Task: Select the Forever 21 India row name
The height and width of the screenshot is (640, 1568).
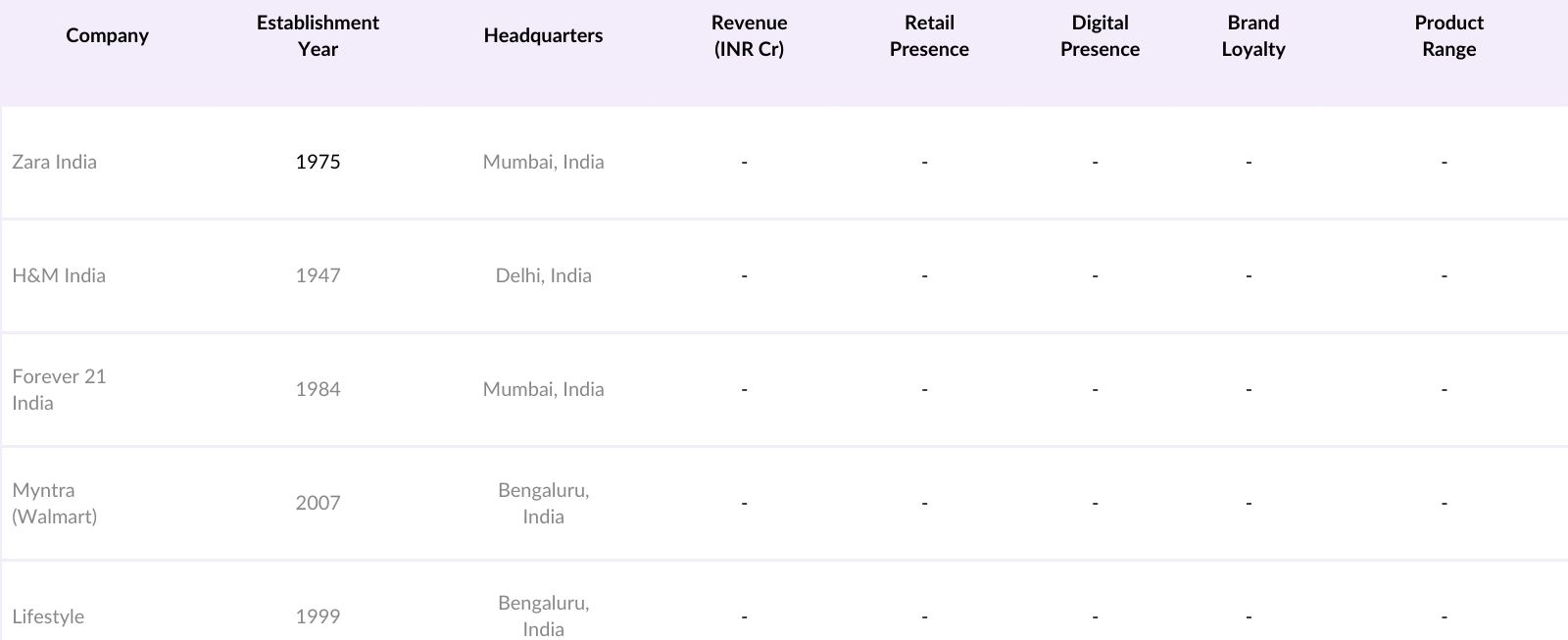Action: coord(59,389)
